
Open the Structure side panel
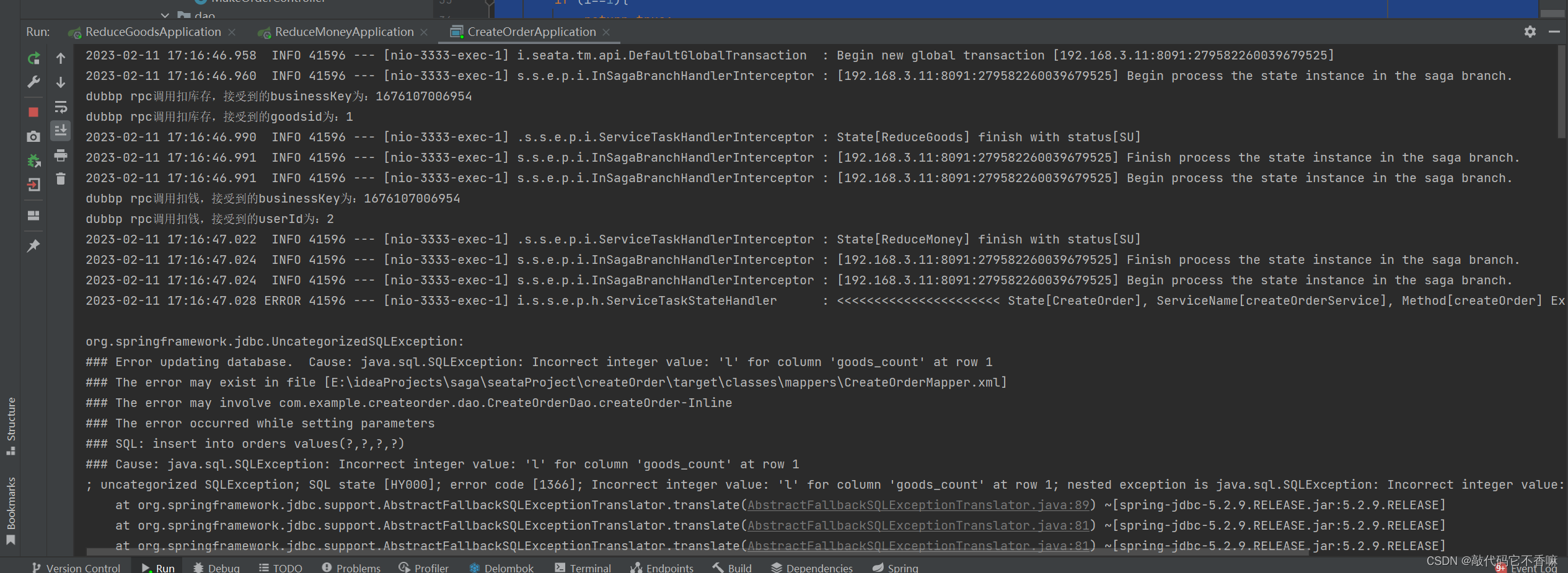tap(11, 426)
